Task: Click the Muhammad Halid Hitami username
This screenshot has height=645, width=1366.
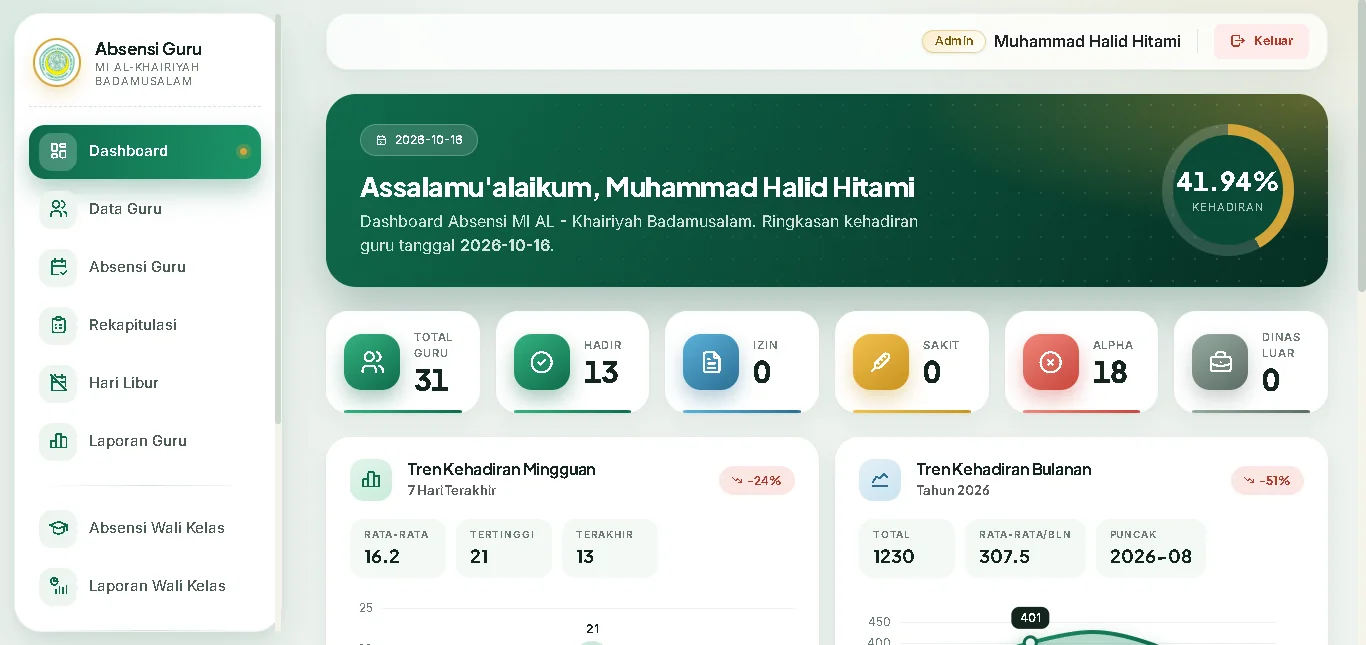Action: (x=1087, y=41)
